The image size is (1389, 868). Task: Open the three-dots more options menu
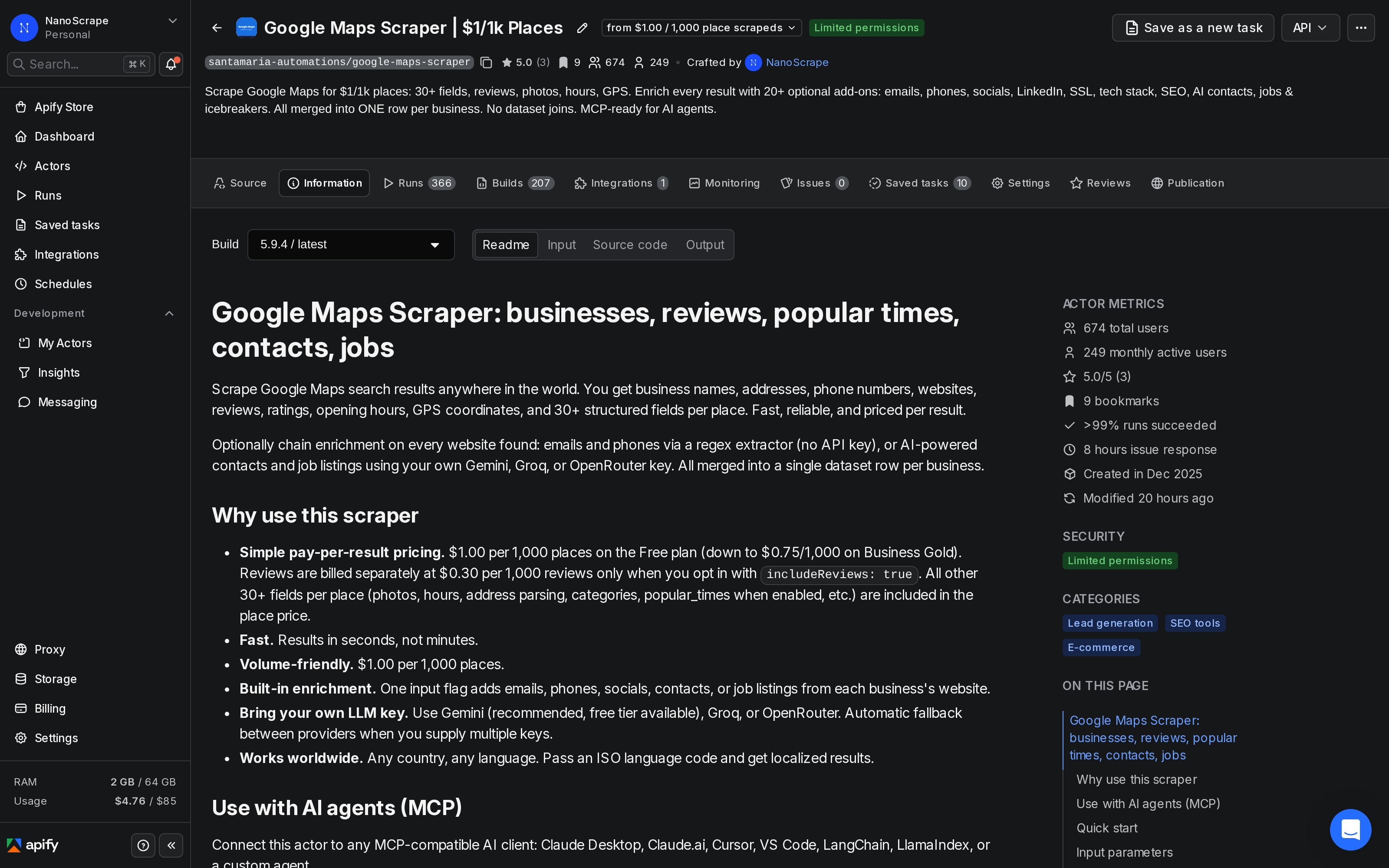coord(1361,27)
